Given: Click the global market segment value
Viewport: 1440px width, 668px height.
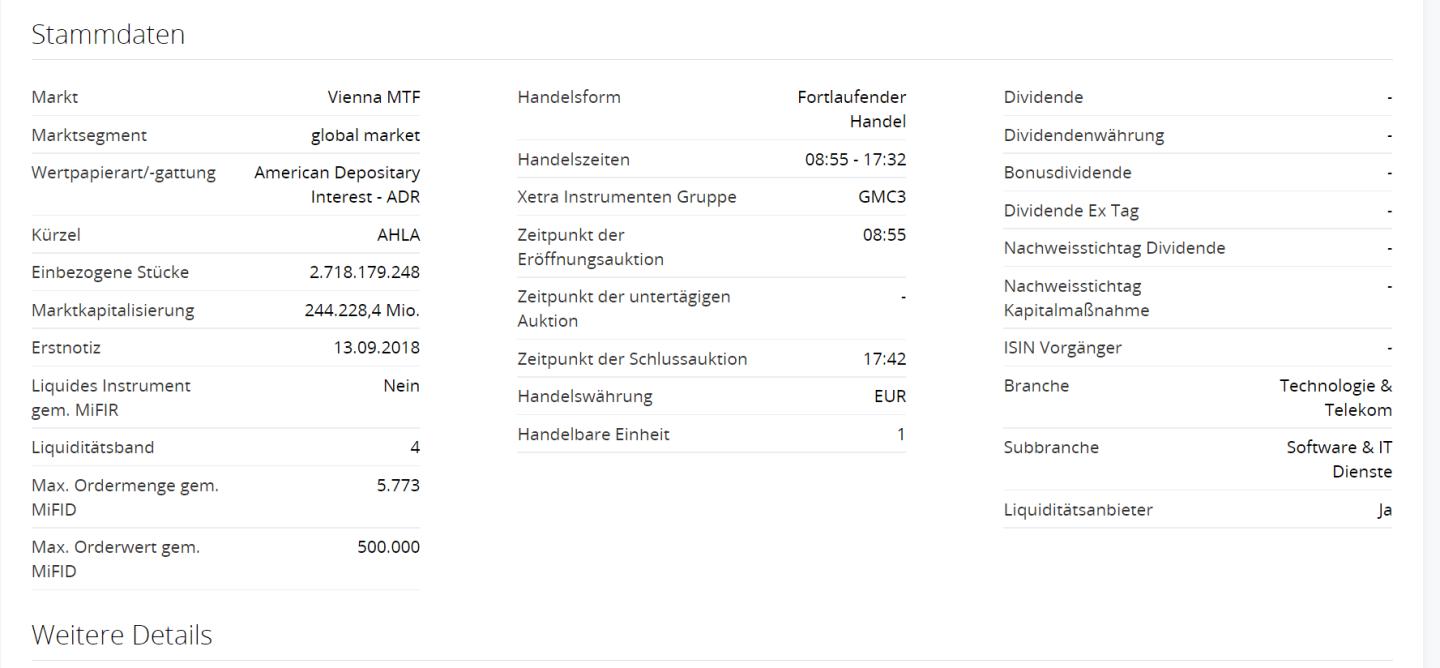Looking at the screenshot, I should [x=365, y=135].
